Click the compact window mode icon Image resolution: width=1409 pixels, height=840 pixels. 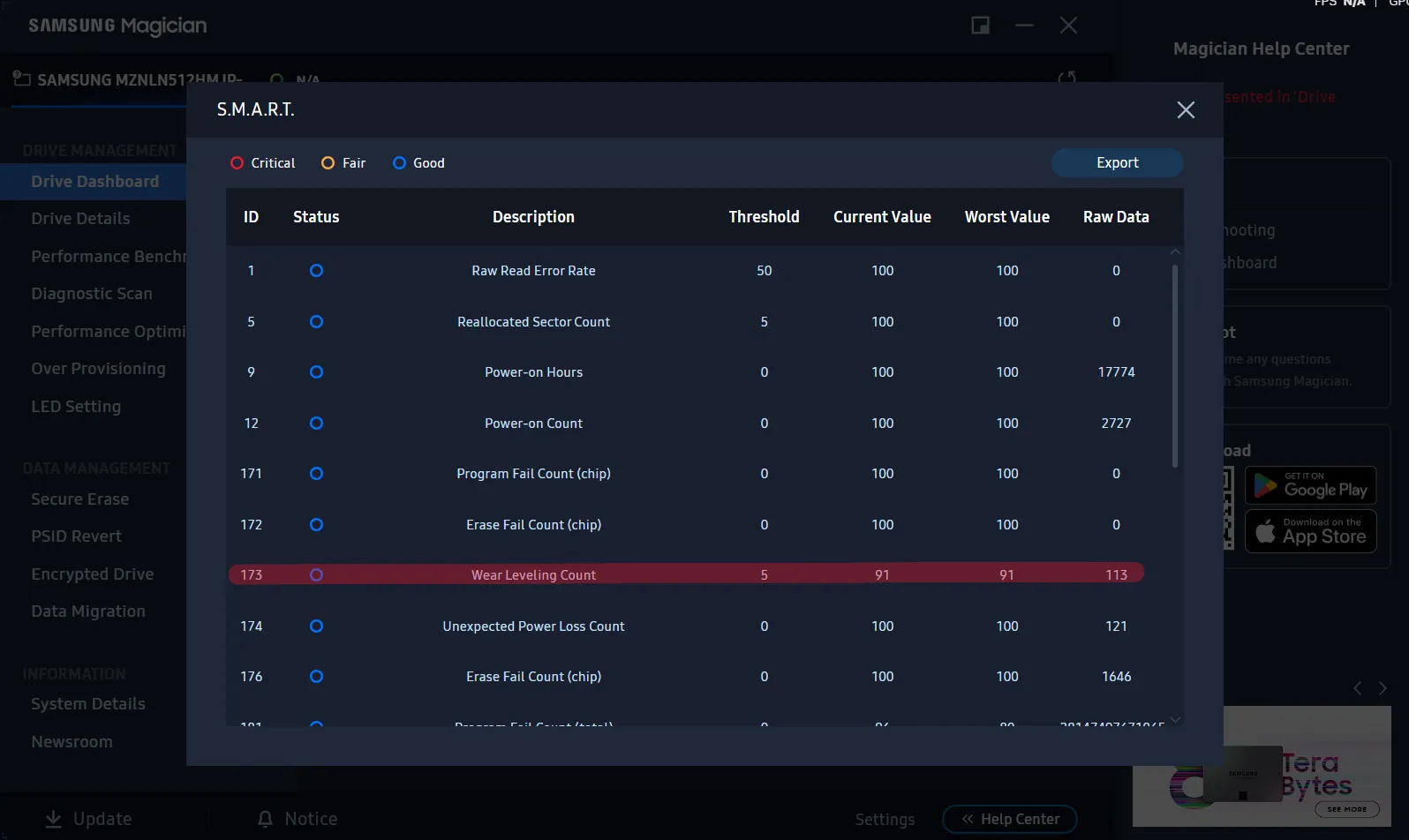[x=980, y=26]
